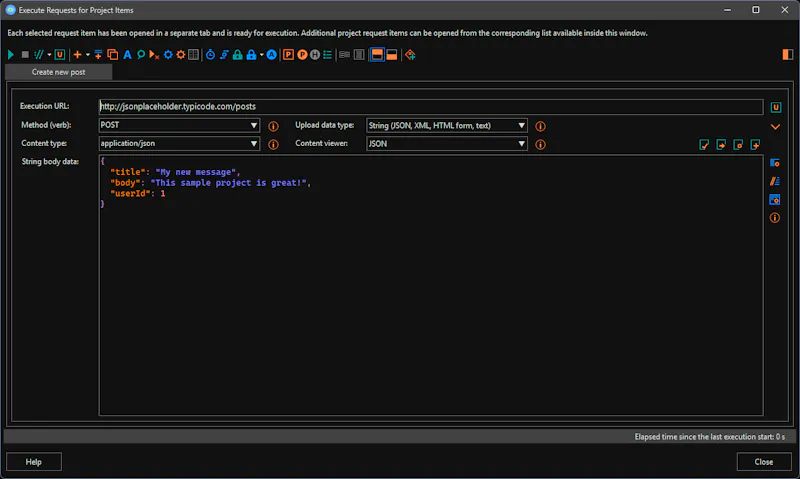Image resolution: width=800 pixels, height=479 pixels.
Task: Click the U icon beside Execution URL
Action: coord(776,107)
